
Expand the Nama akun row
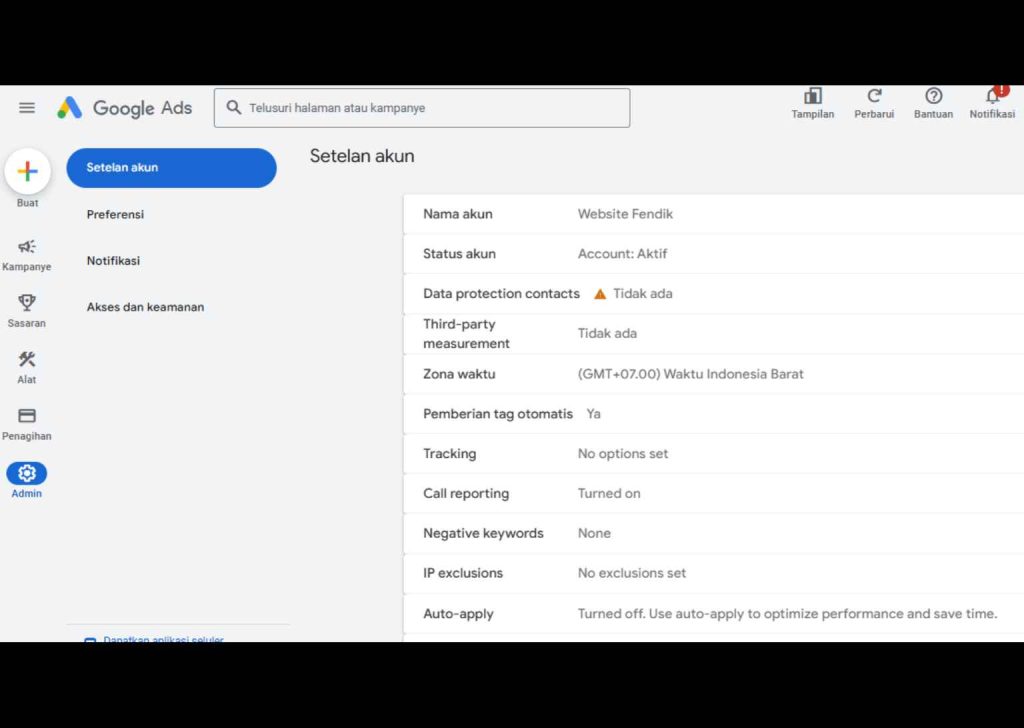pyautogui.click(x=713, y=214)
